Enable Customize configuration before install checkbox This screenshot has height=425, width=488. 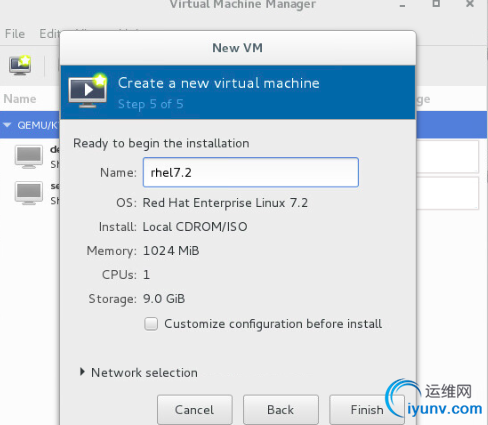151,324
